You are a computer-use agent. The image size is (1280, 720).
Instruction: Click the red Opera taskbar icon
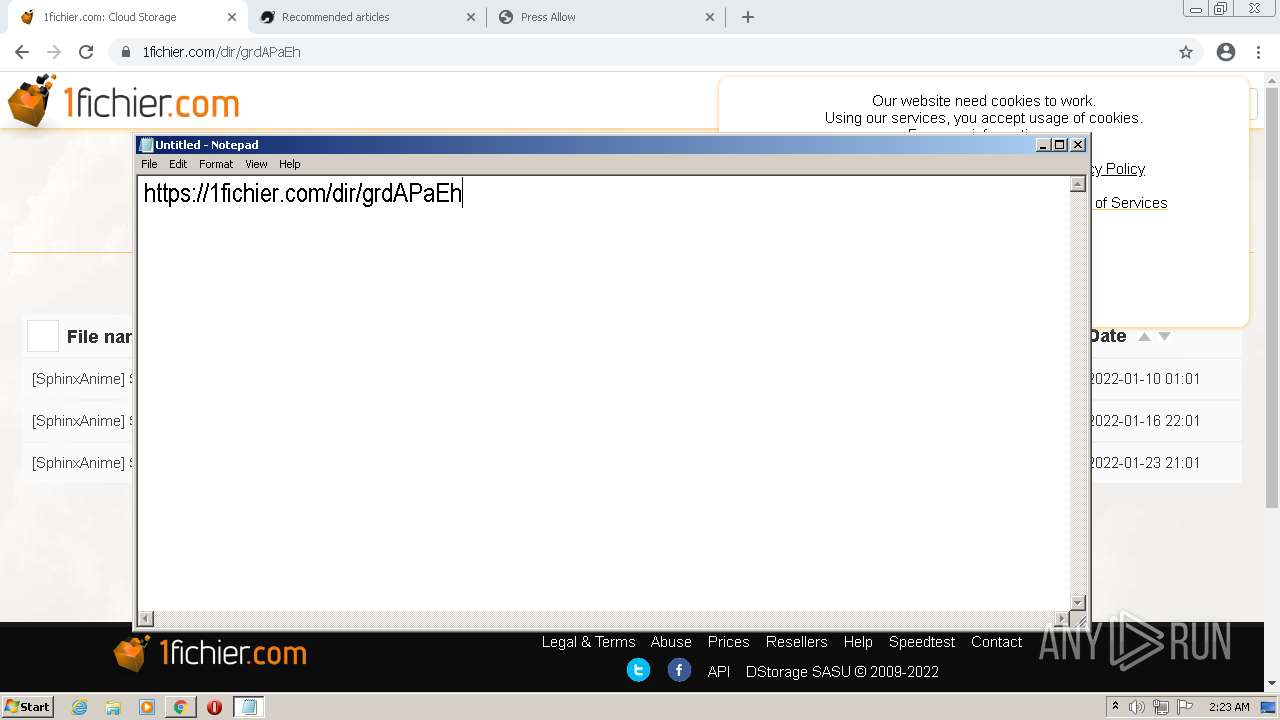coord(214,707)
